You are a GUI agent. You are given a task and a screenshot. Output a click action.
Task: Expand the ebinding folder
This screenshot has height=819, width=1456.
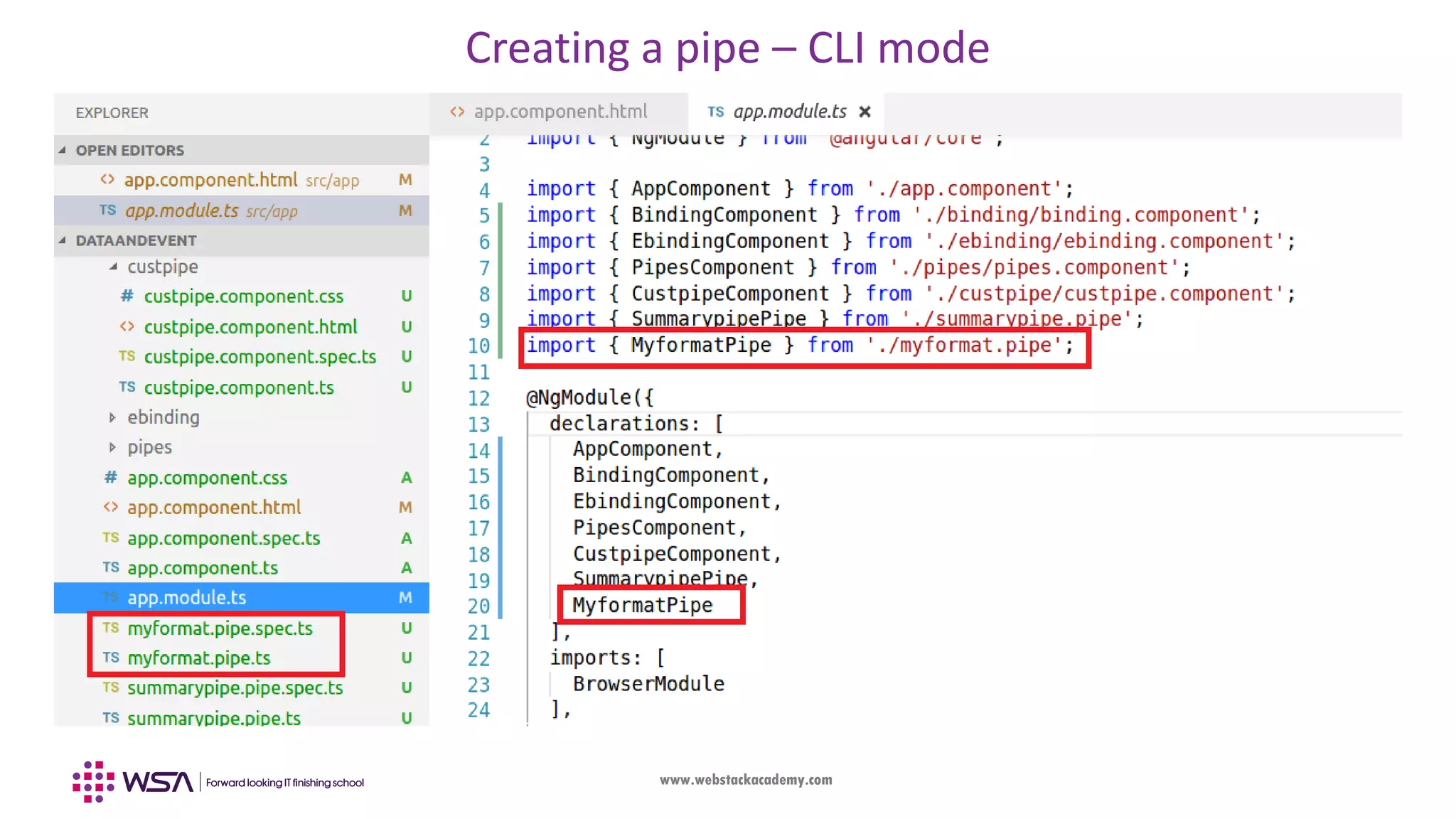(x=112, y=417)
